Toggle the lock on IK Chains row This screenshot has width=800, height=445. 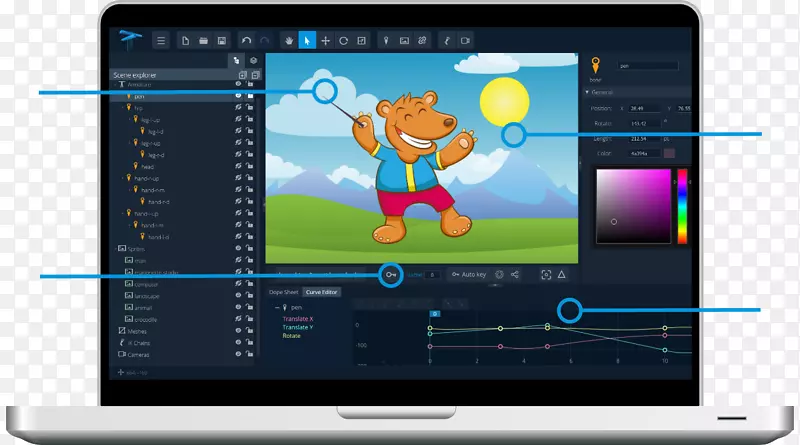tap(249, 342)
